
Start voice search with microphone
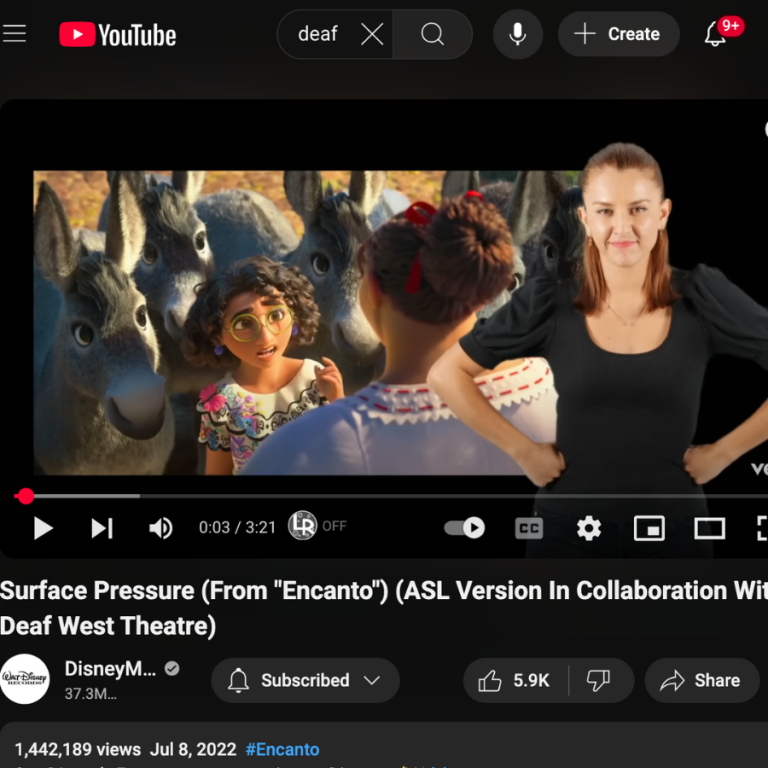click(x=518, y=35)
